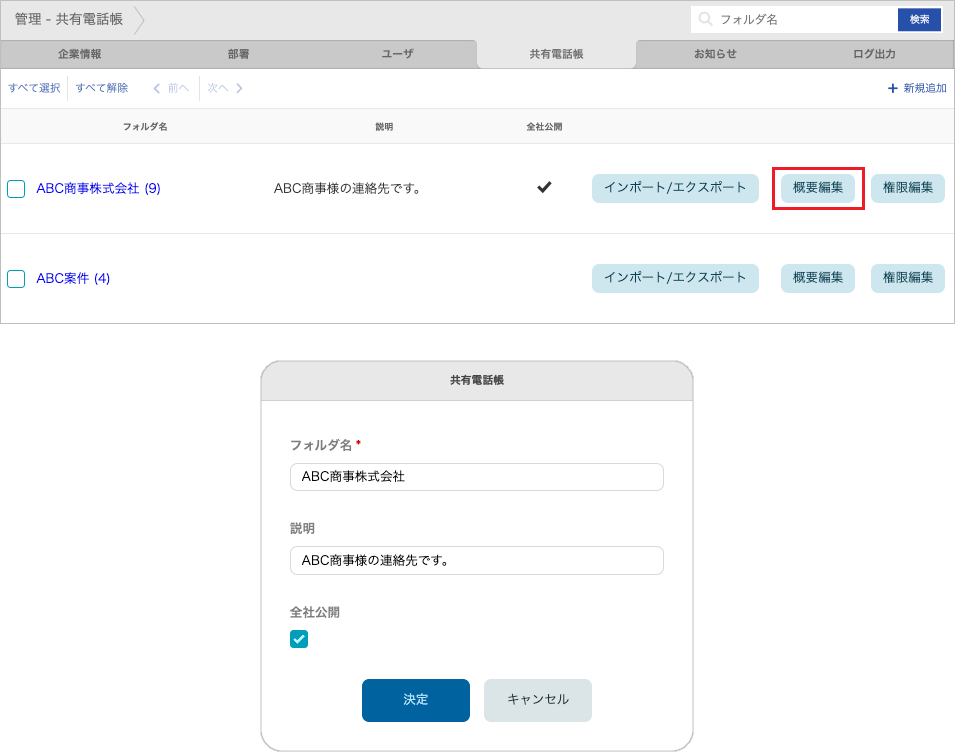Uncheck the 全社公開 checkbox in the dialog

299,638
